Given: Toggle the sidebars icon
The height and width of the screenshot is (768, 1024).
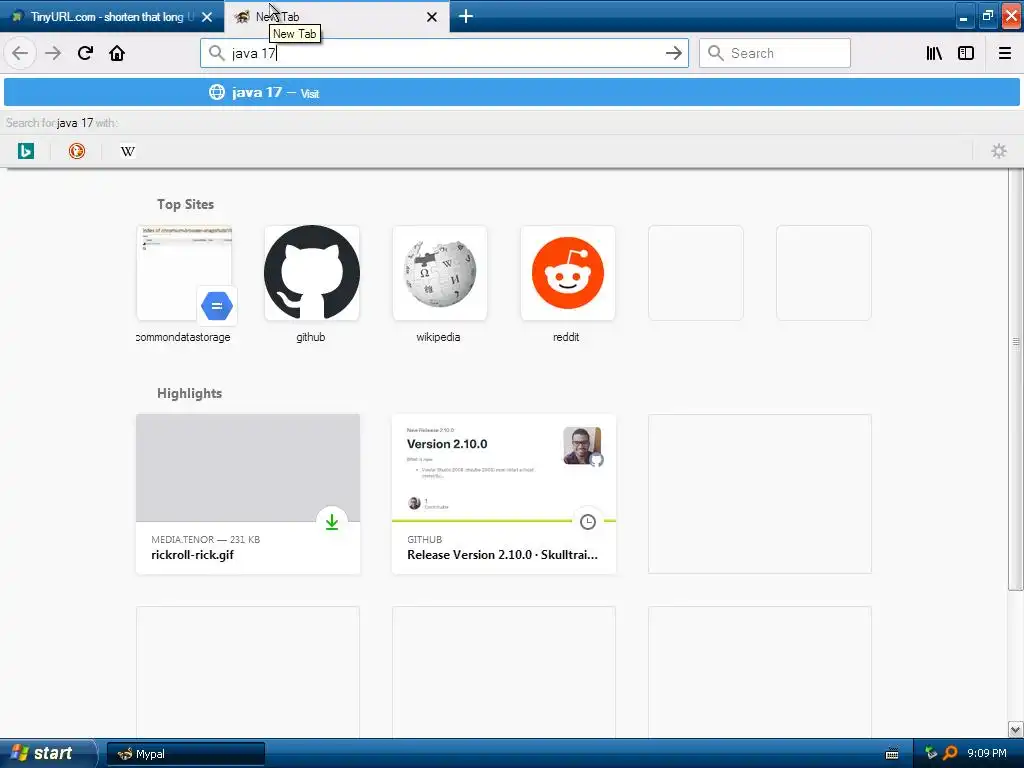Looking at the screenshot, I should [966, 53].
